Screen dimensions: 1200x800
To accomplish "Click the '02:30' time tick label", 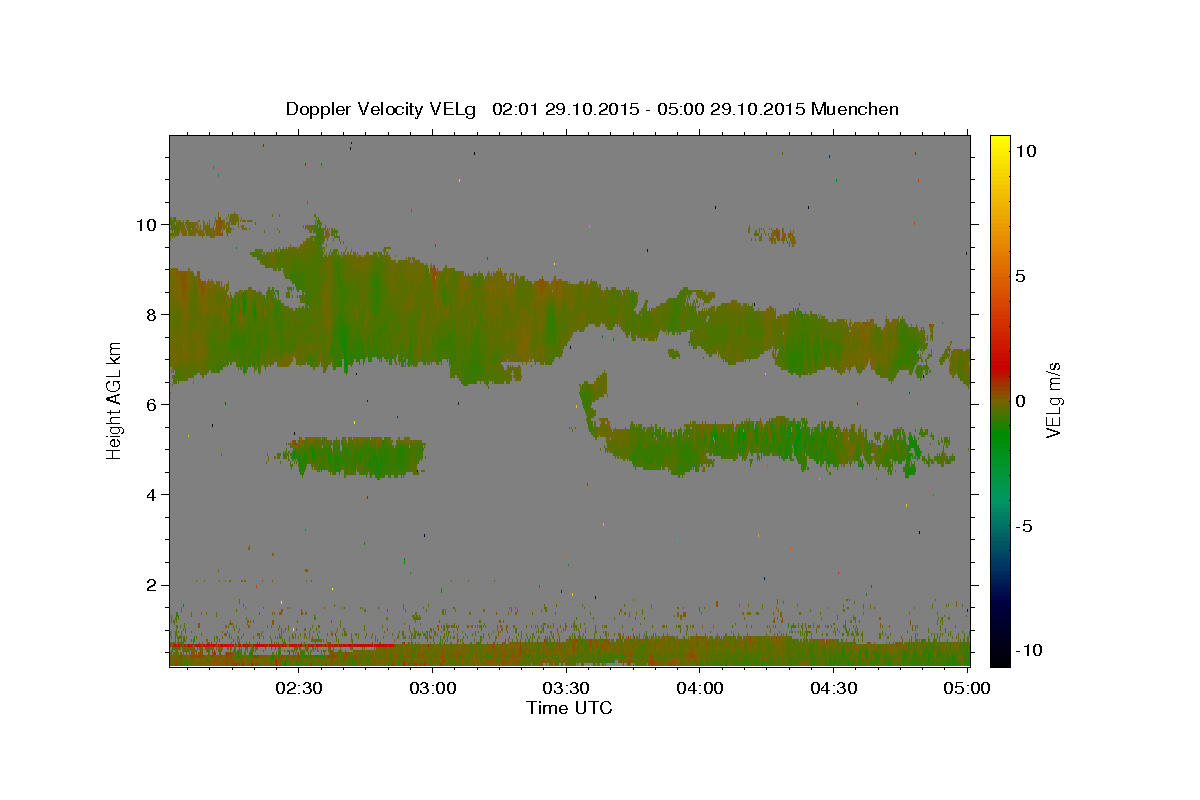I will pyautogui.click(x=298, y=688).
